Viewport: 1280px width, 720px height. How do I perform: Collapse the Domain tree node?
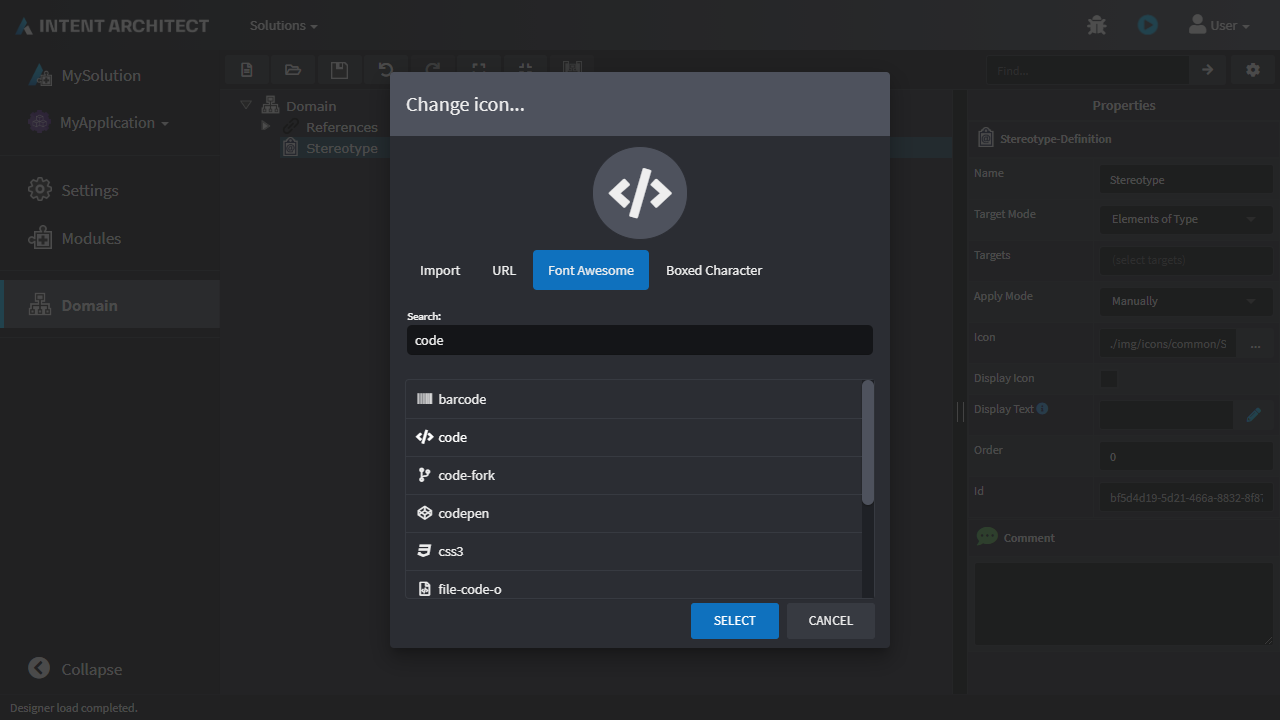point(246,105)
